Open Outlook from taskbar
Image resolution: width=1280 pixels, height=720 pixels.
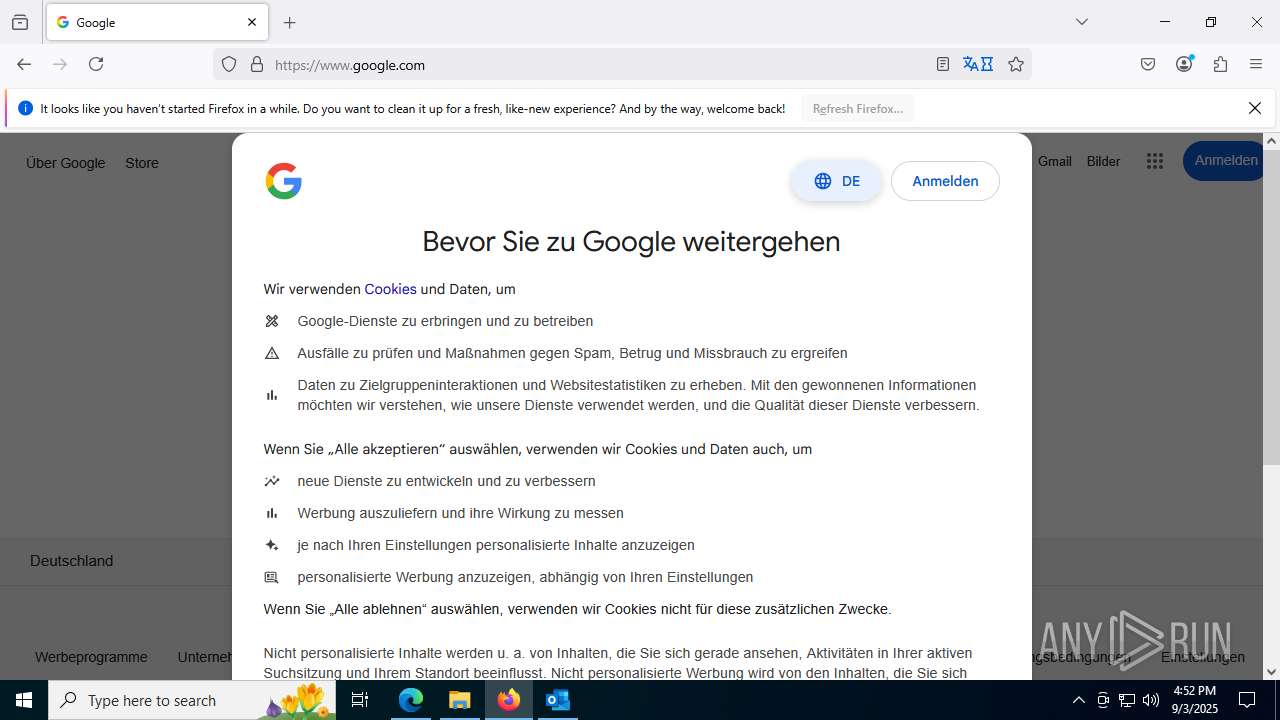tap(557, 700)
